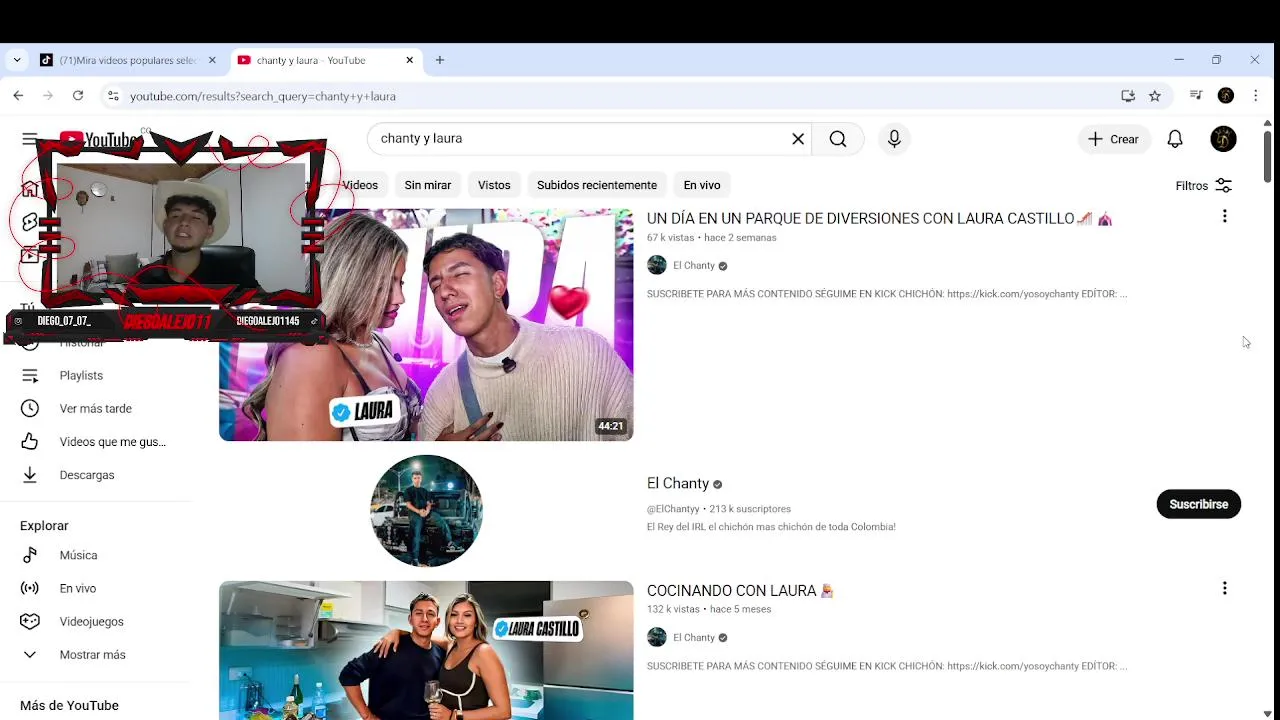Start voice search with the microphone
Viewport: 1280px width, 720px height.
click(x=894, y=139)
